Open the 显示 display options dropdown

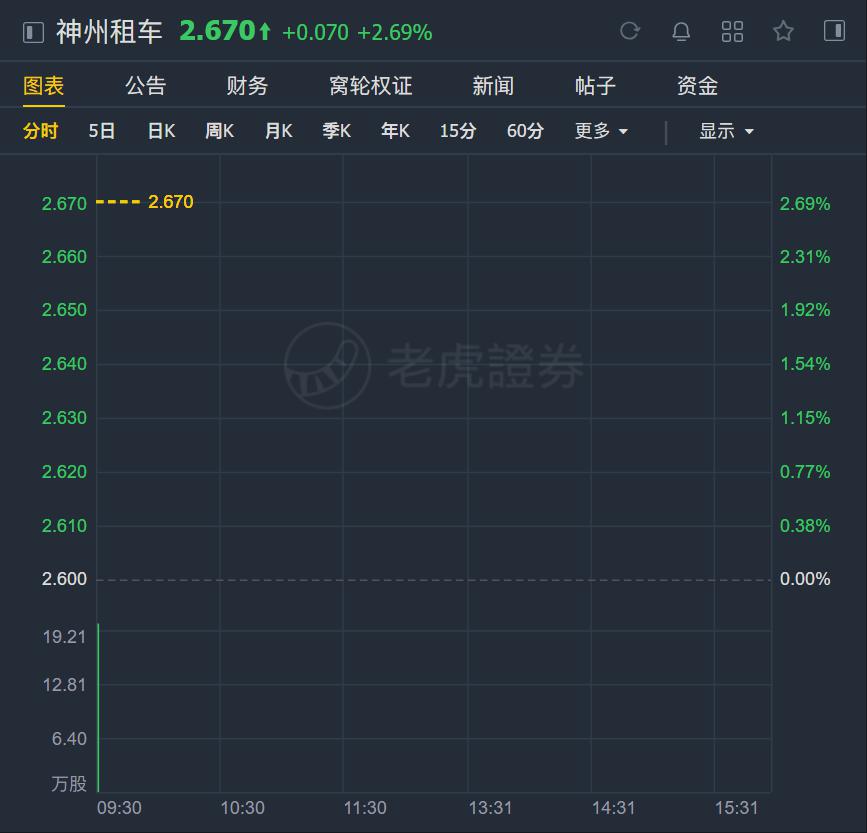tap(727, 131)
